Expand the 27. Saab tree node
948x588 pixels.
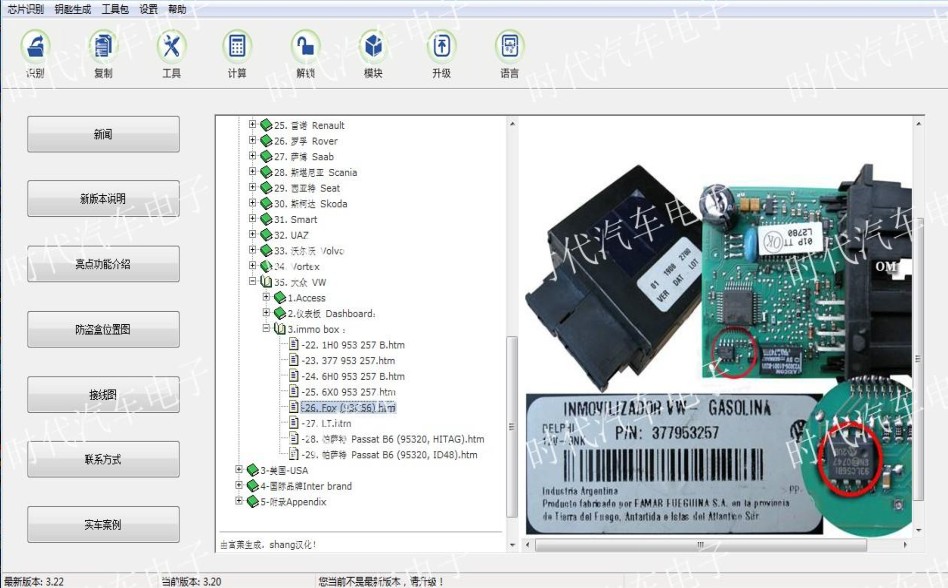pos(253,155)
